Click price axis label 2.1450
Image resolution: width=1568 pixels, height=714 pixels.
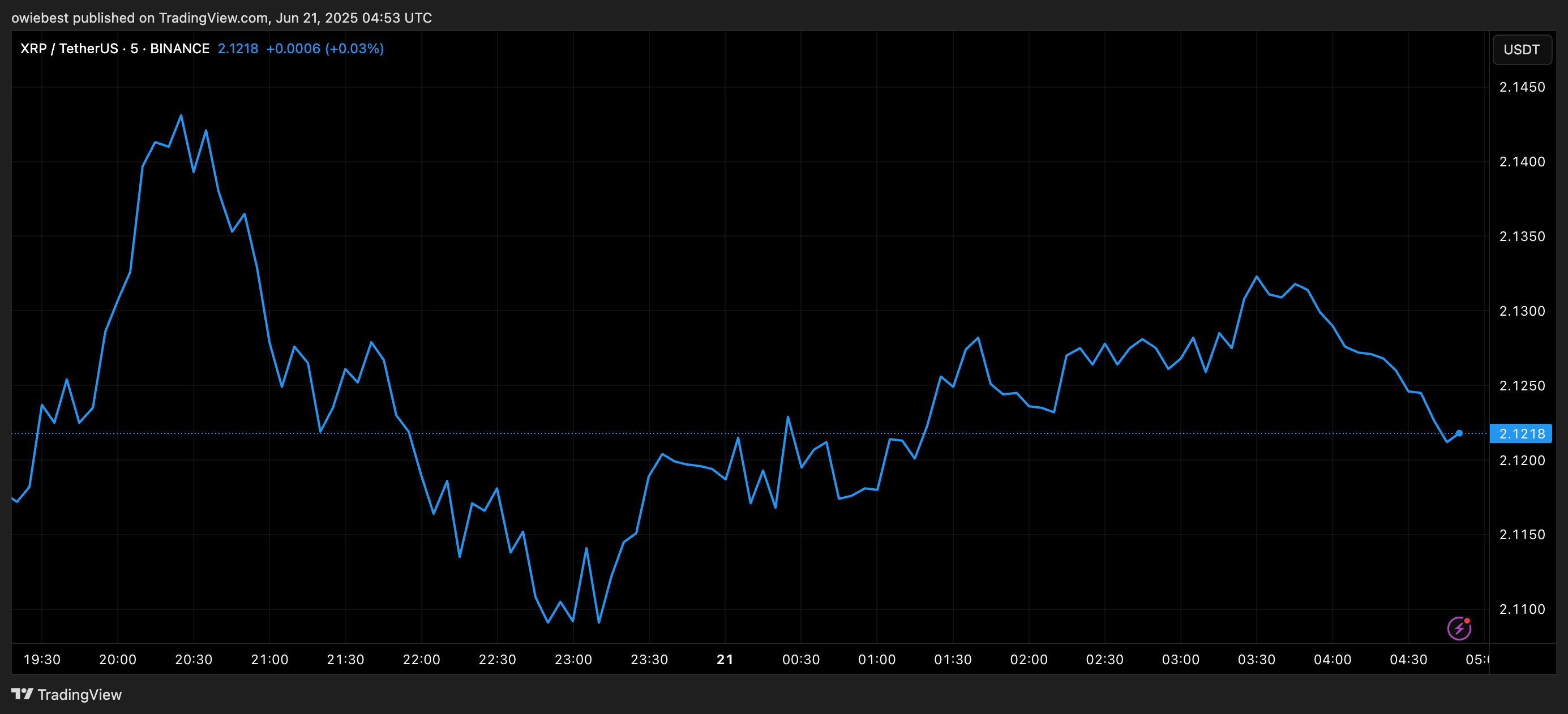(x=1522, y=87)
